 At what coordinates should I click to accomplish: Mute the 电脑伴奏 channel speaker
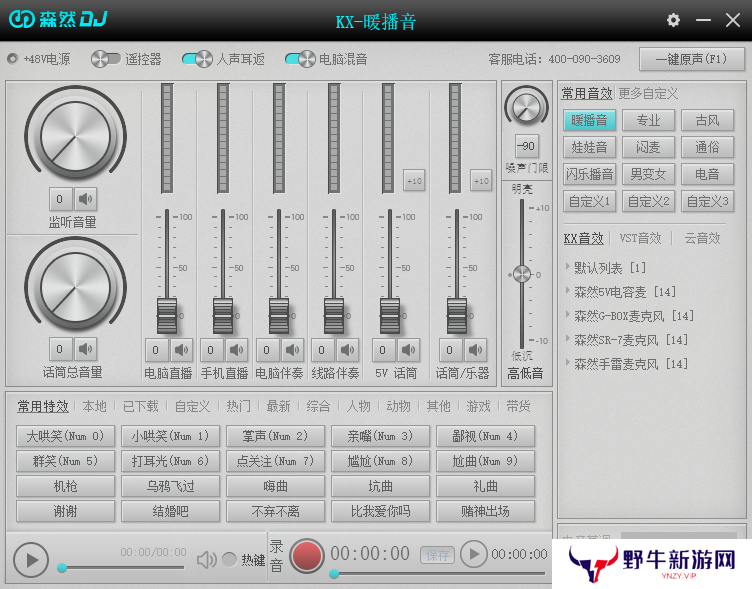pyautogui.click(x=293, y=350)
